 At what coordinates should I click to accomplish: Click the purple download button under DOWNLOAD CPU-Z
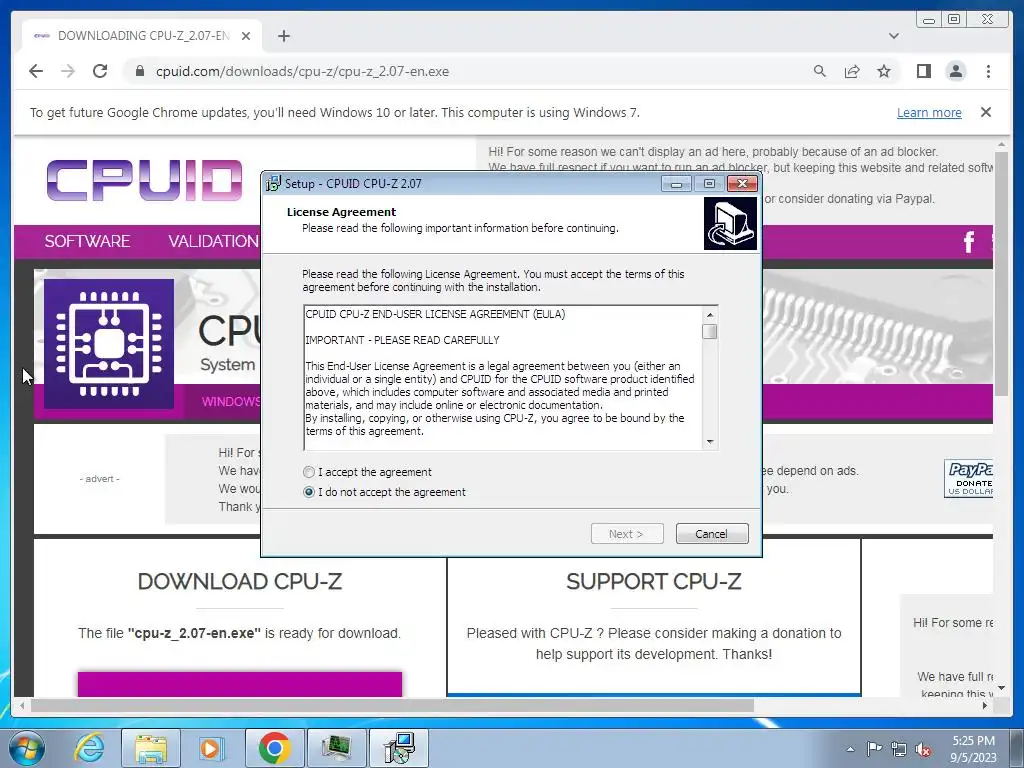[x=240, y=684]
